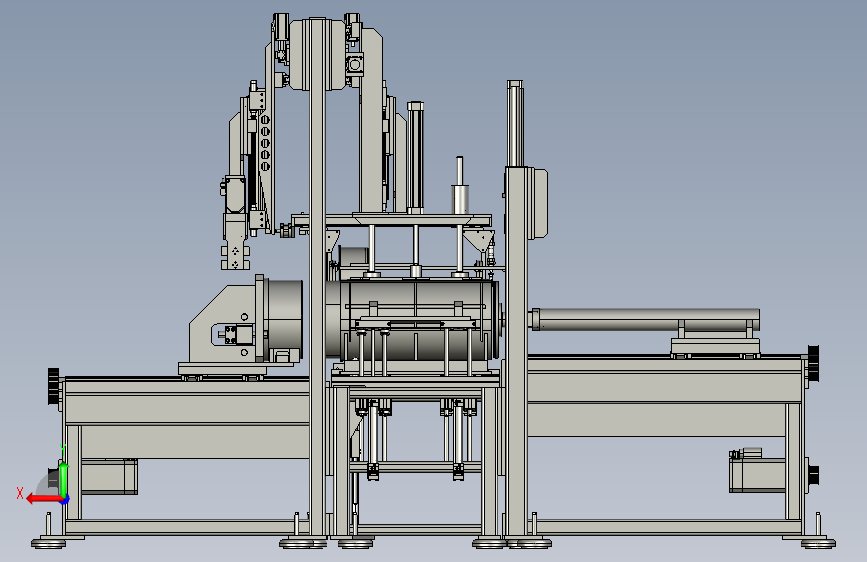The image size is (867, 562).
Task: Click the blue Z origin dot of the triad
Action: [x=65, y=500]
